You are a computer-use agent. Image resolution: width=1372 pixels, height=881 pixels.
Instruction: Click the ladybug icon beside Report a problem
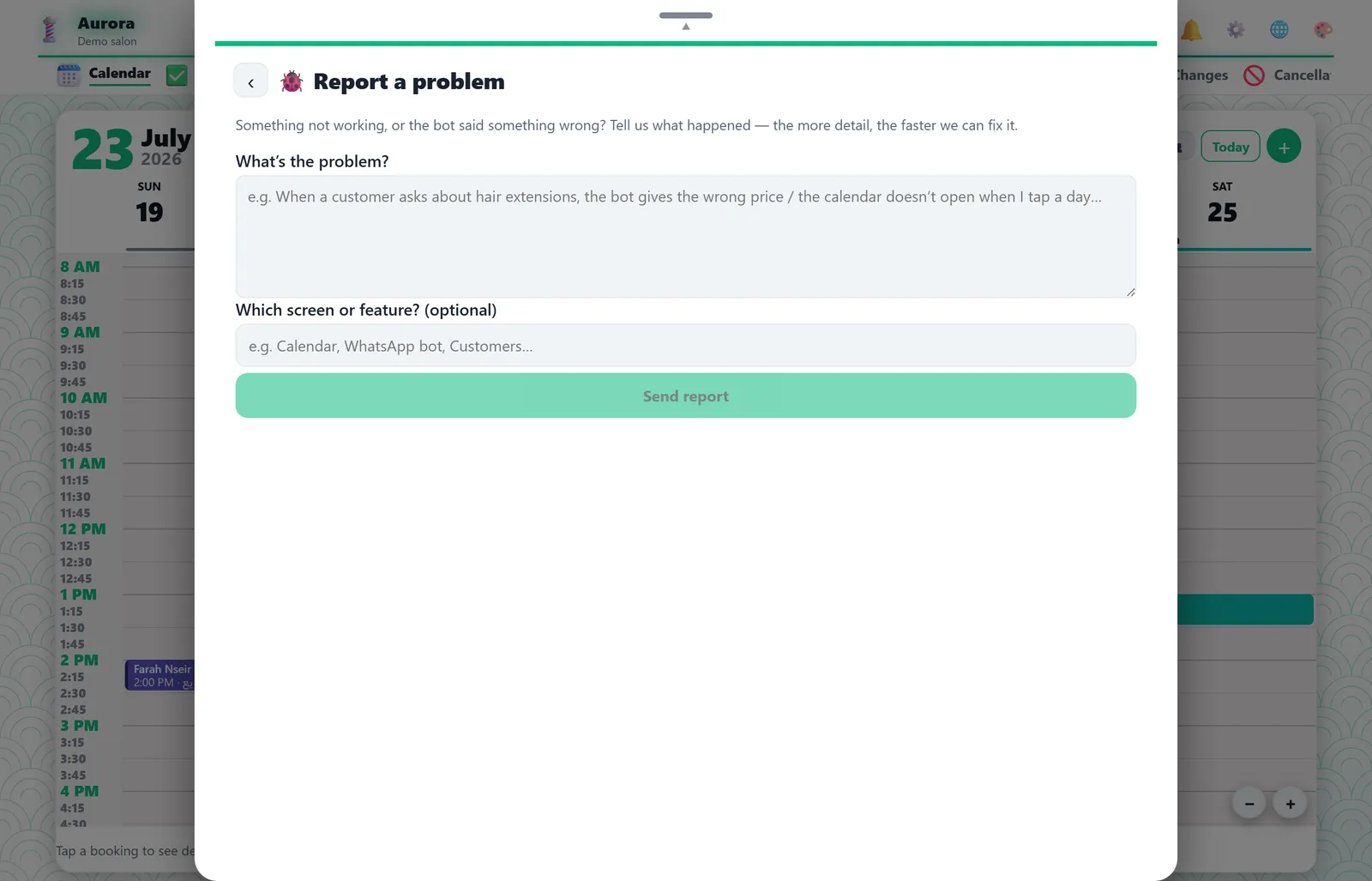point(292,81)
